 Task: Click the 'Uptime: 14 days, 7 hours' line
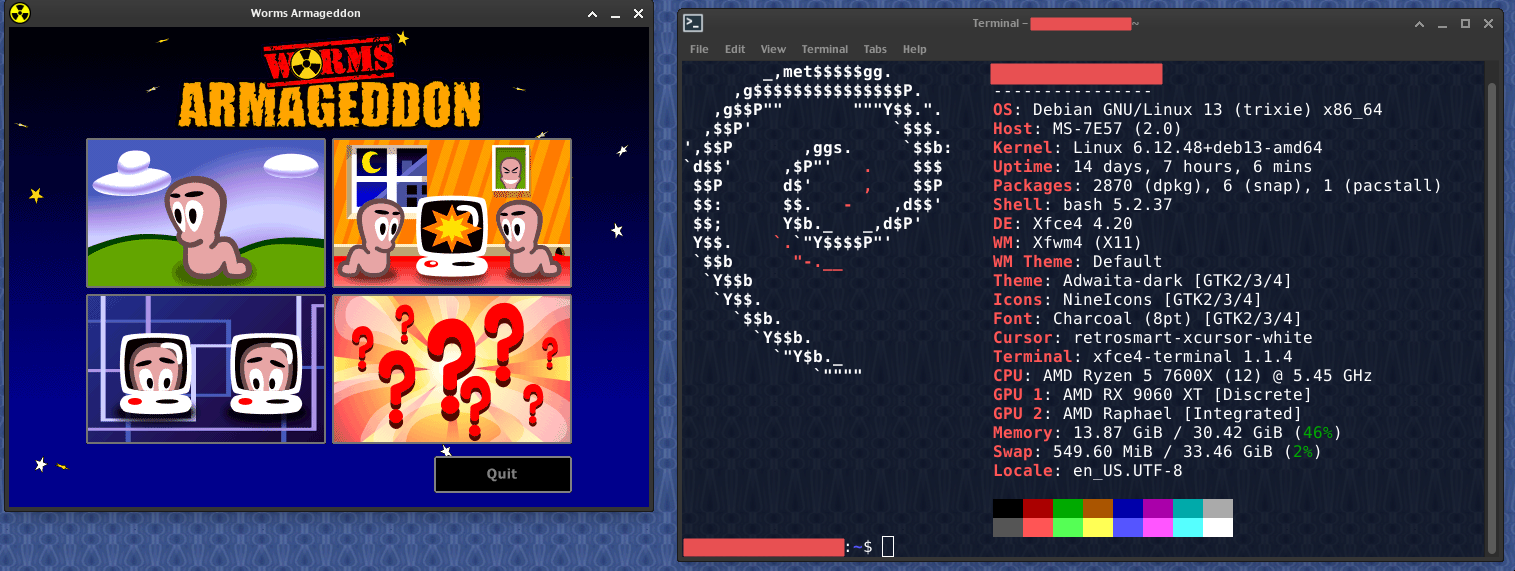click(x=1152, y=167)
